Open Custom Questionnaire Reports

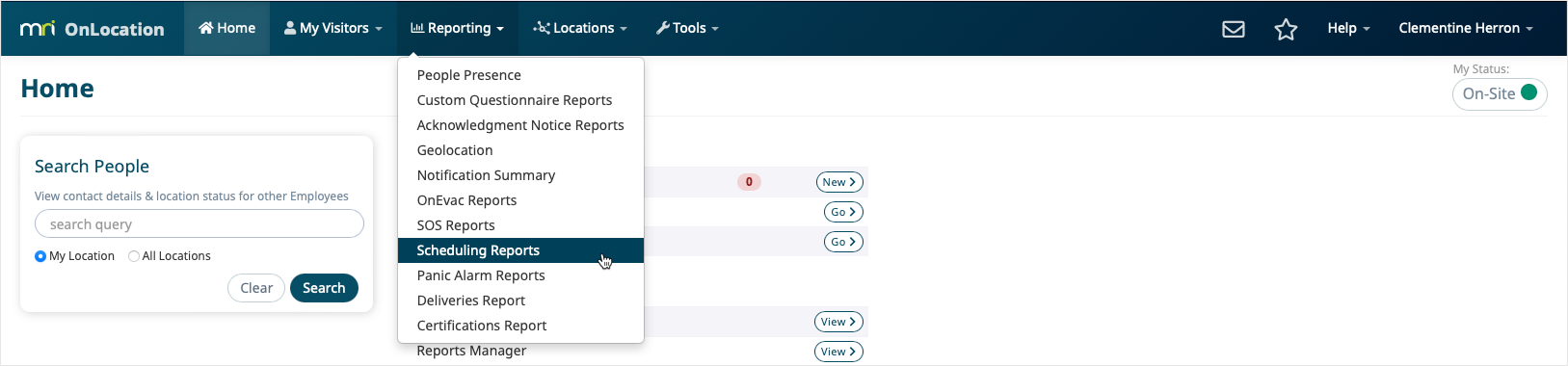(520, 100)
